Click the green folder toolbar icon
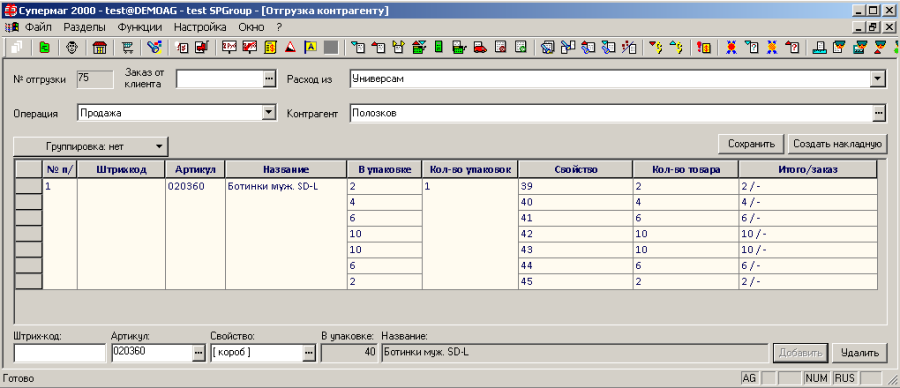 (44, 48)
